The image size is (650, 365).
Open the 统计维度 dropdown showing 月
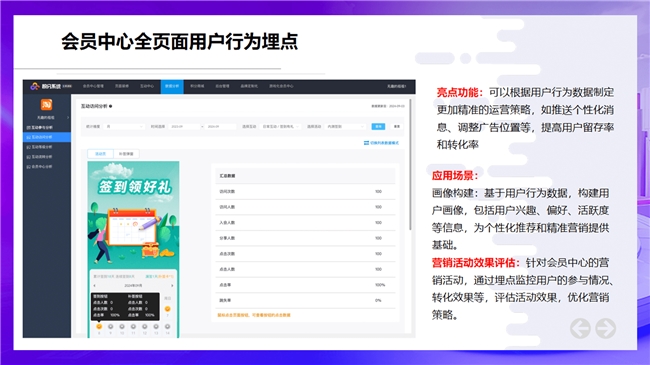tap(124, 127)
